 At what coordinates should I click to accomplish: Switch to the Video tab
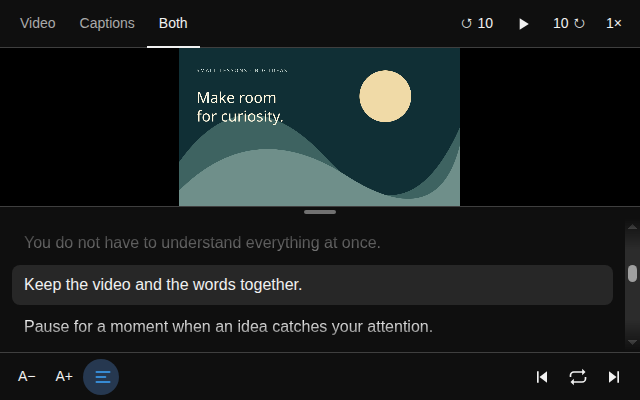[x=38, y=23]
